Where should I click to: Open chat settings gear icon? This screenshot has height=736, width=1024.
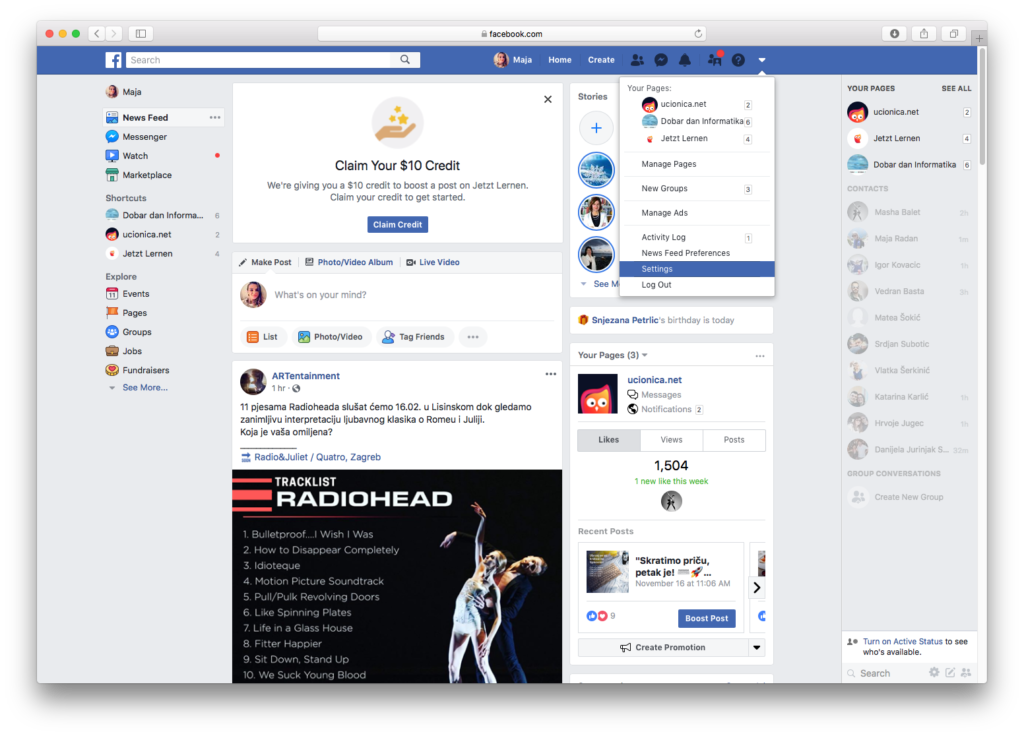tap(934, 673)
